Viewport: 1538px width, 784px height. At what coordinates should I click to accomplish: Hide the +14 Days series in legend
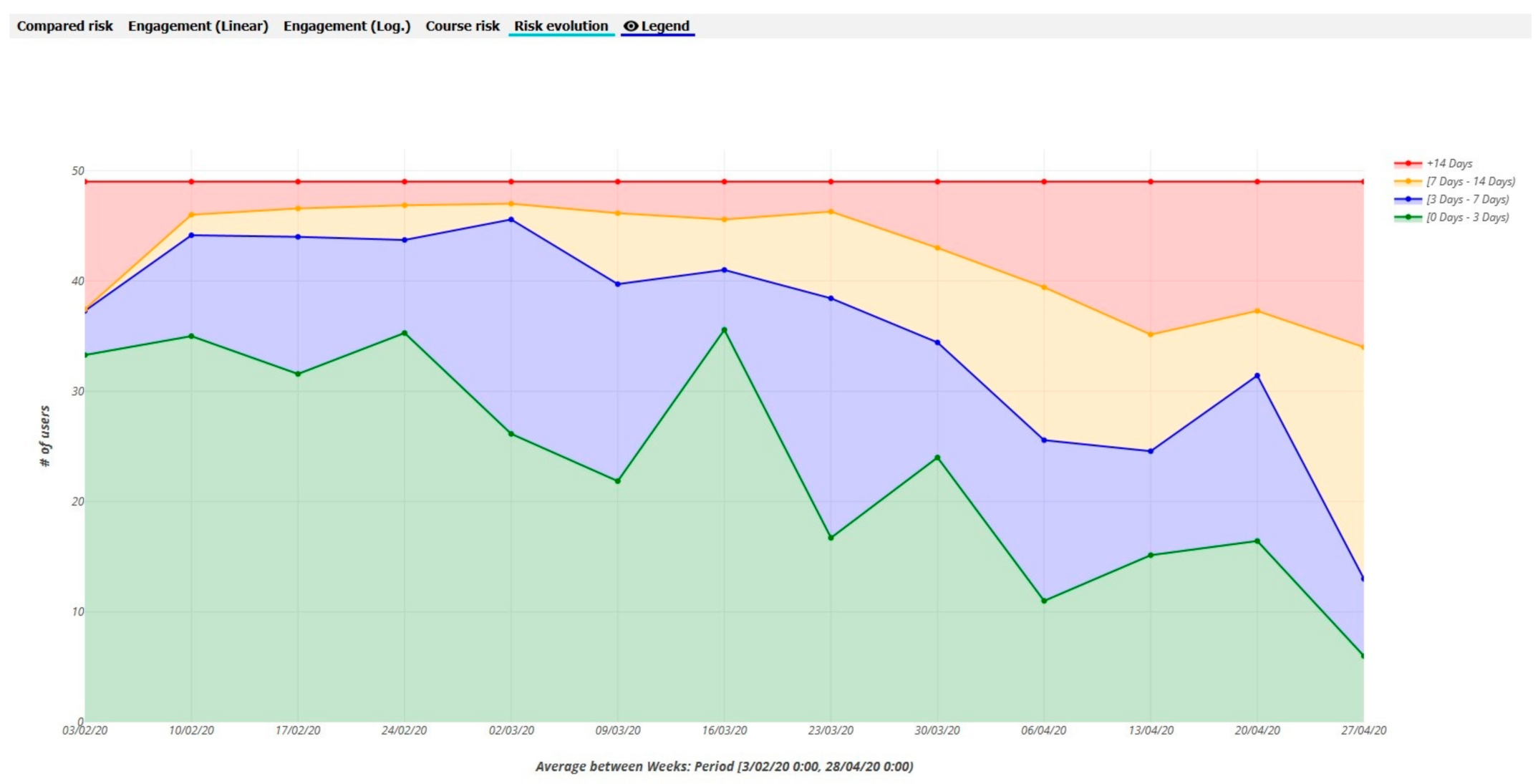[1448, 163]
